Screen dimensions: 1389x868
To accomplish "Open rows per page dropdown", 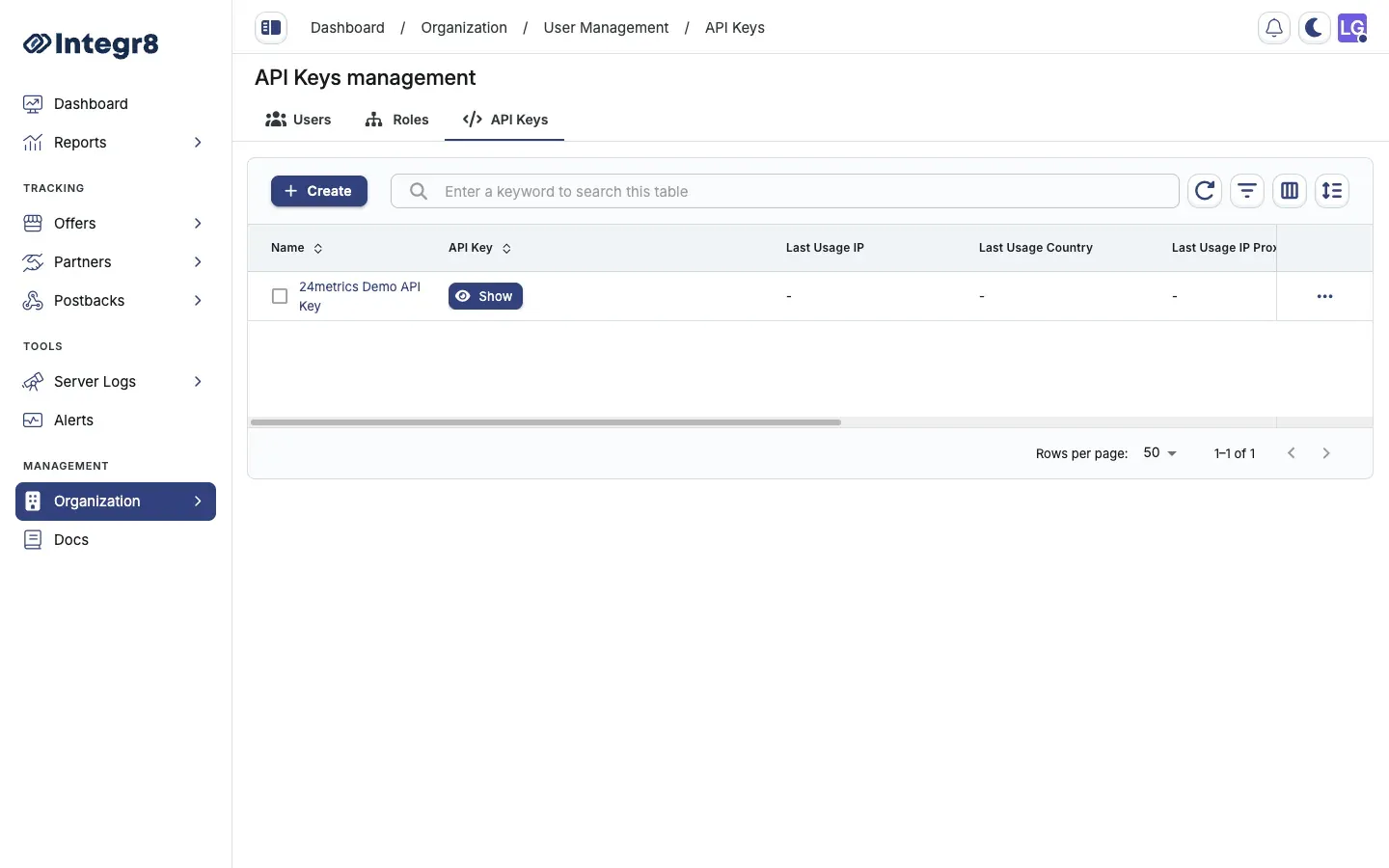I will point(1160,453).
